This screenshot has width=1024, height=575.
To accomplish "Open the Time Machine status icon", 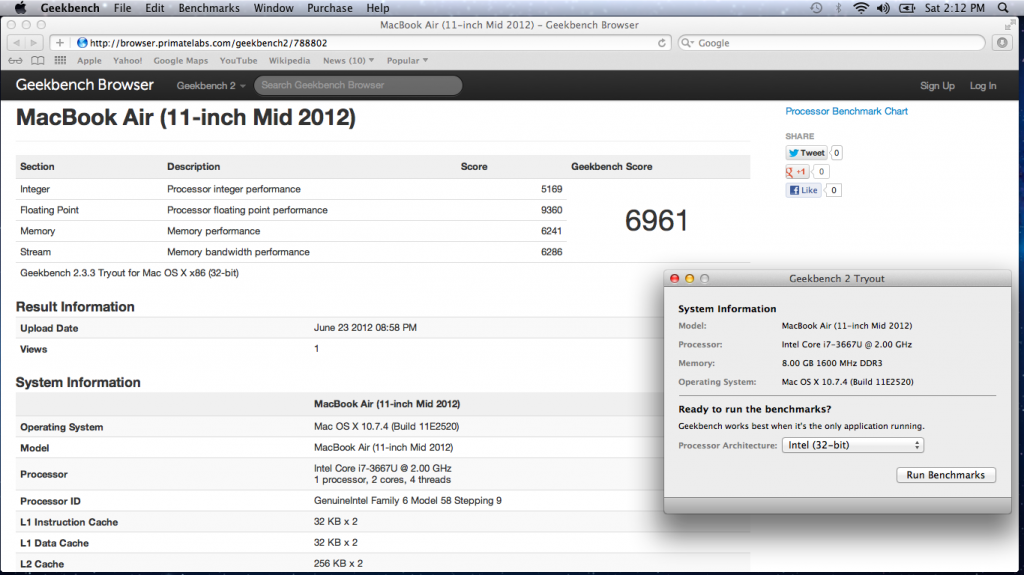I will pos(816,8).
